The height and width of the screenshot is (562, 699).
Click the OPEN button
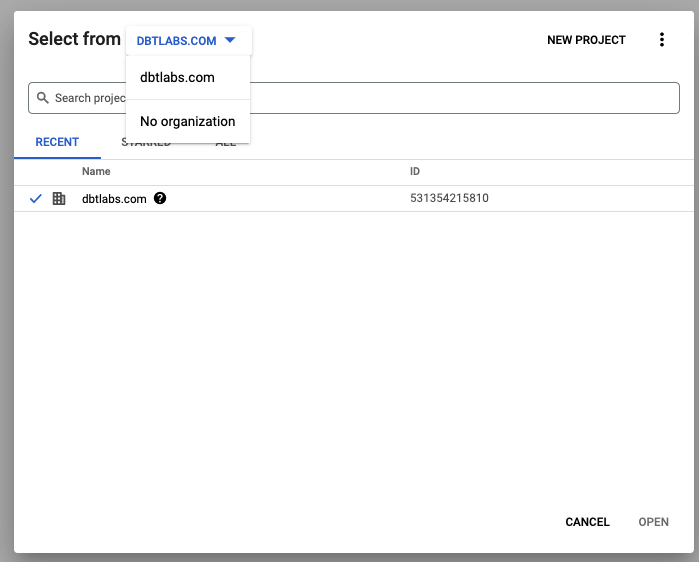click(653, 522)
